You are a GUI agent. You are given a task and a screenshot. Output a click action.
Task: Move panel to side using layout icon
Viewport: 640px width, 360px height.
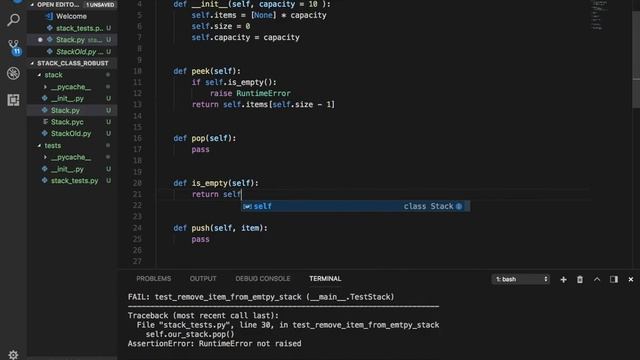[x=613, y=280]
